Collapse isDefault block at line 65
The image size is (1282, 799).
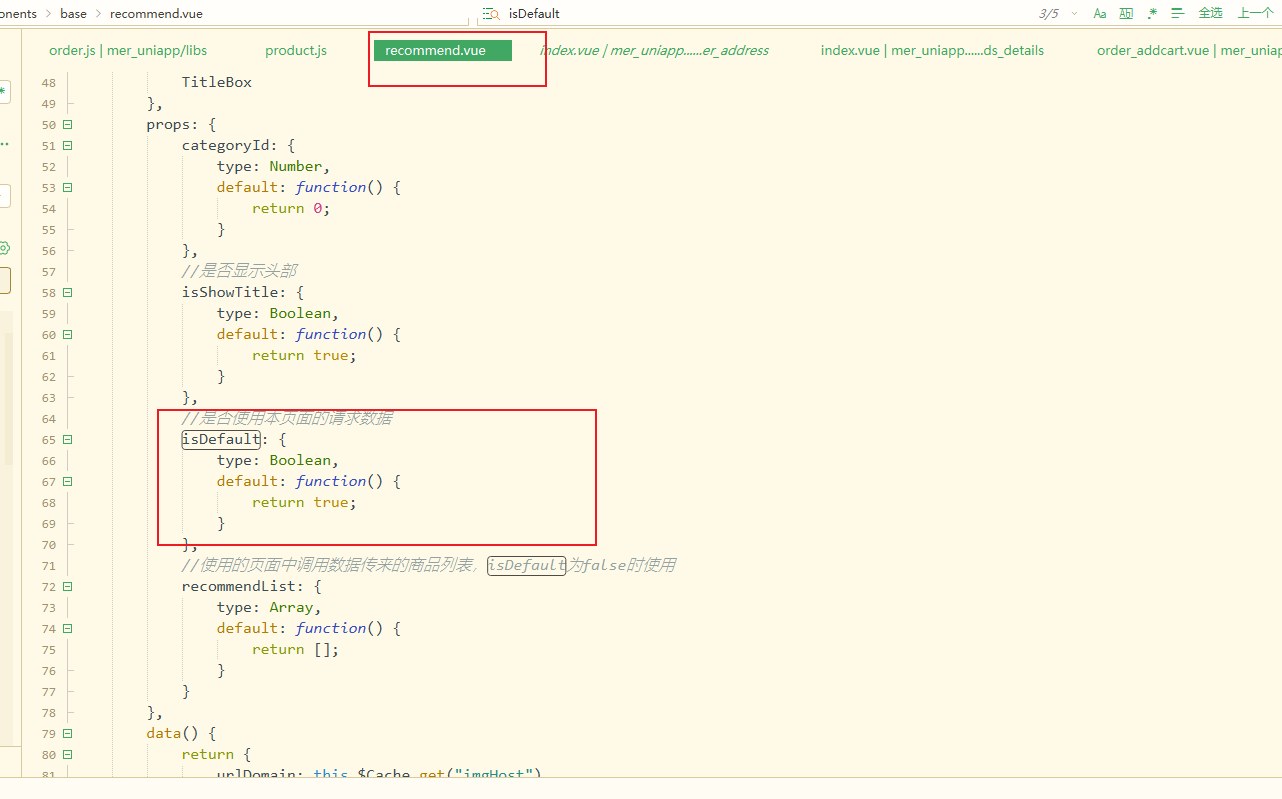click(x=68, y=440)
